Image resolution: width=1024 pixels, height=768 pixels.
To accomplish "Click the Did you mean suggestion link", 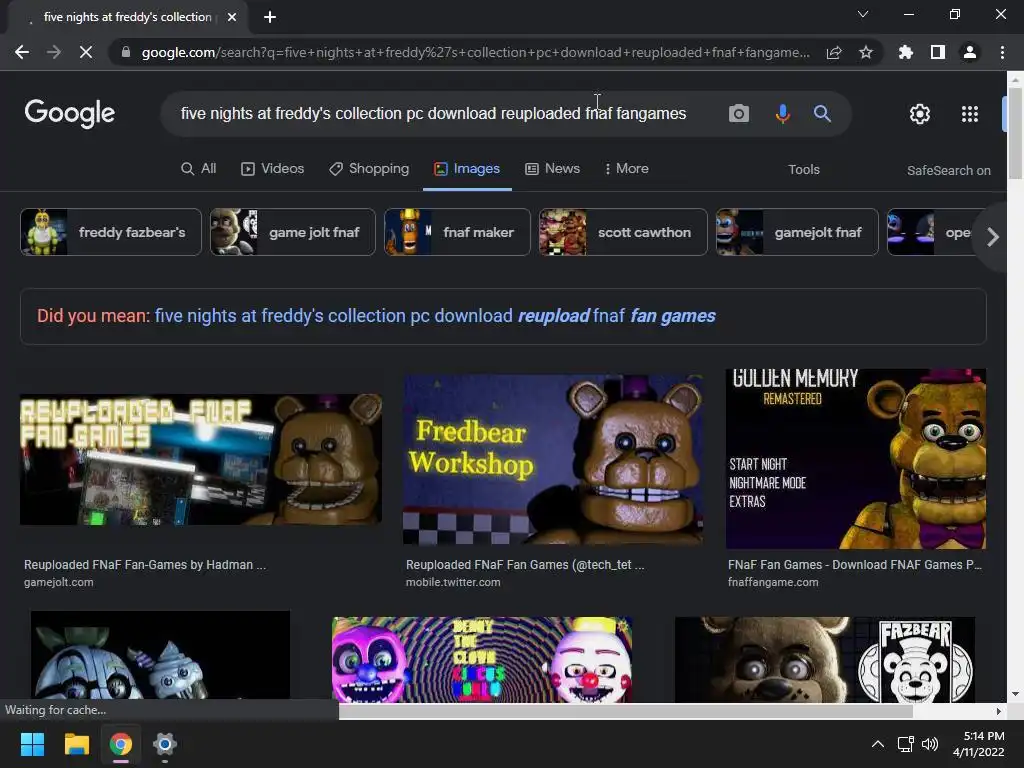I will pos(435,316).
